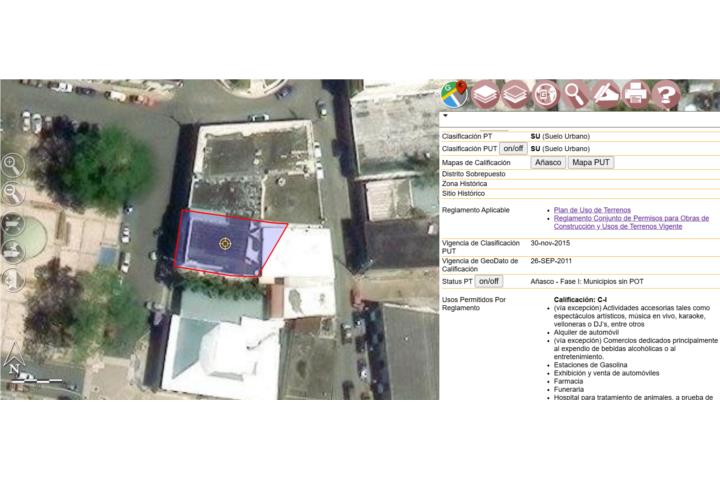Collapse the info panel with small triangle

(445, 116)
